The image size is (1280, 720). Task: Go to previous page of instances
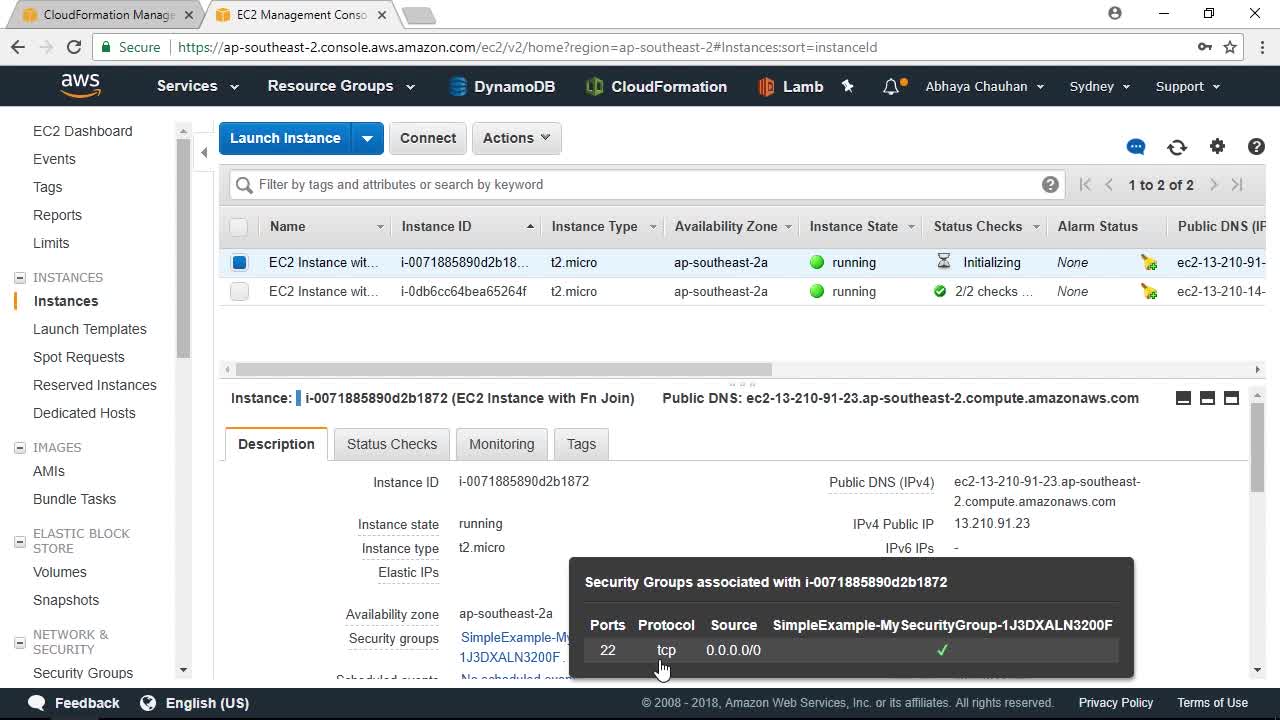pos(1109,185)
